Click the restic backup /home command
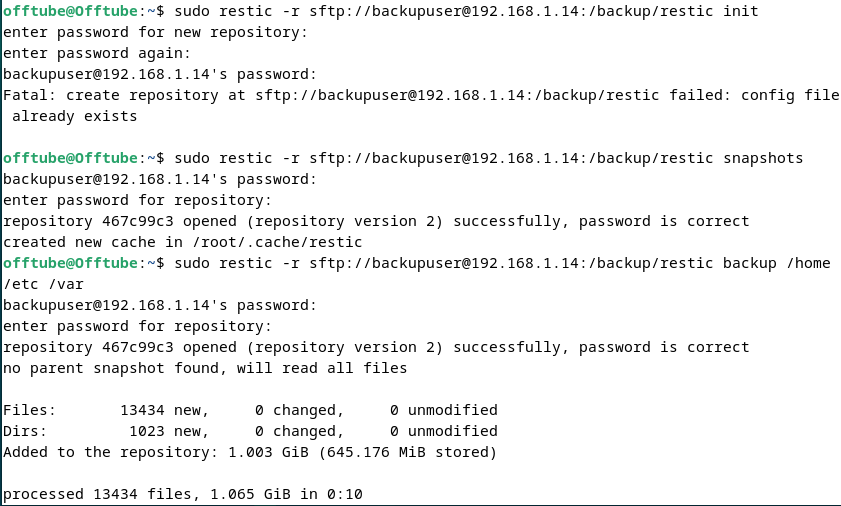This screenshot has width=841, height=506. (502, 263)
